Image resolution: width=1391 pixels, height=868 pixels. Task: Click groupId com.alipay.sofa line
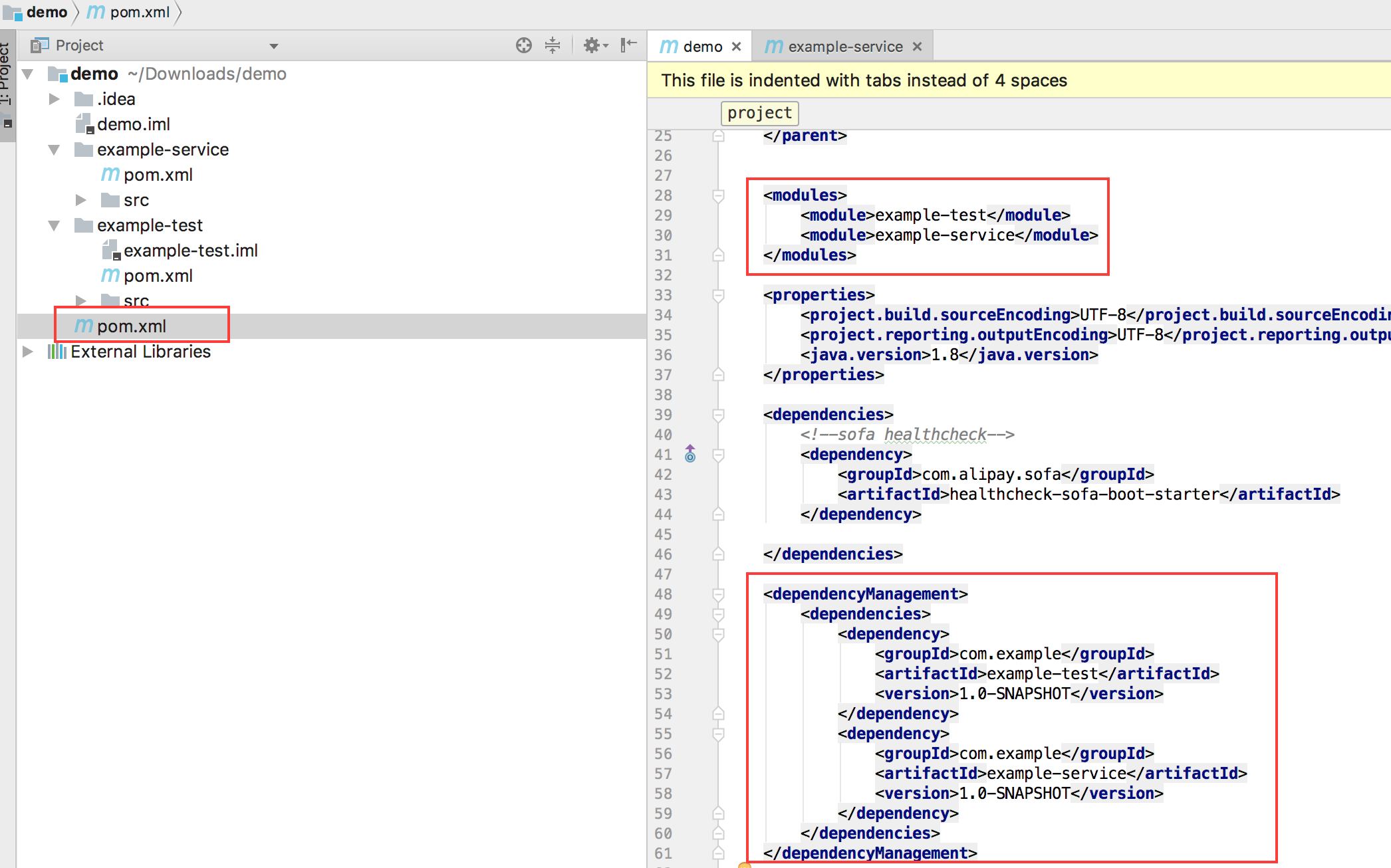click(995, 475)
